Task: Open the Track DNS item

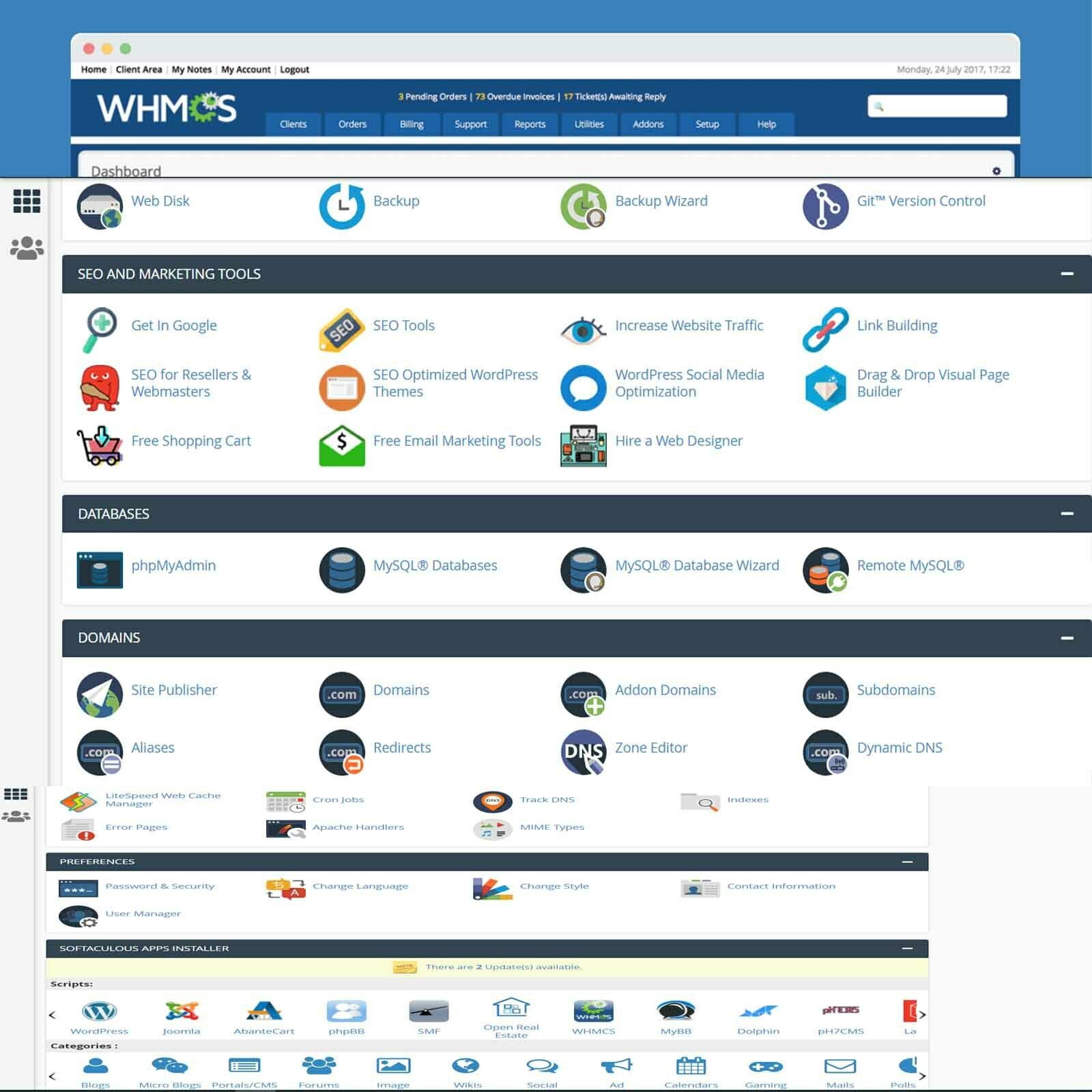Action: coord(524,801)
